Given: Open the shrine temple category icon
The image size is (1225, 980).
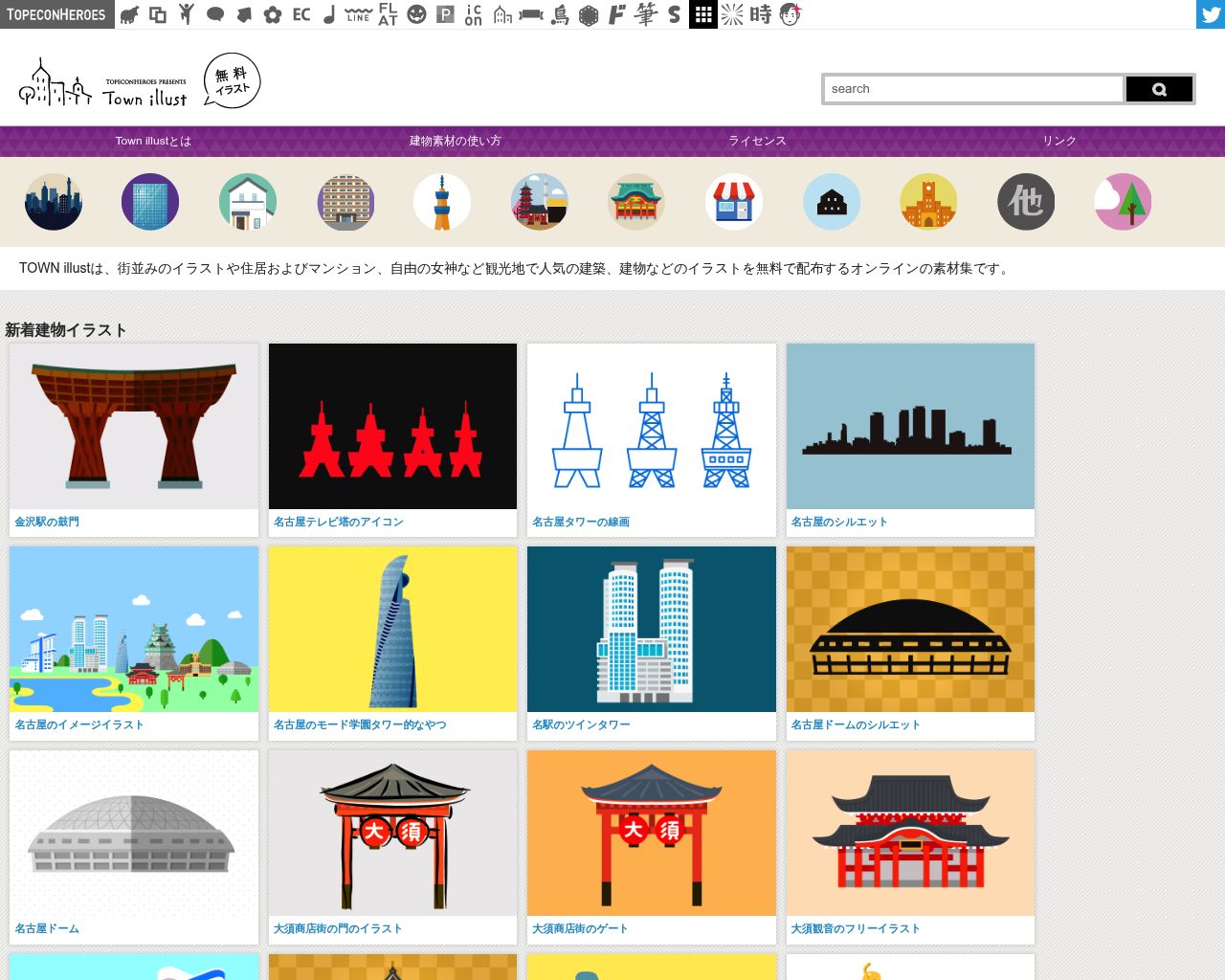Looking at the screenshot, I should [636, 202].
